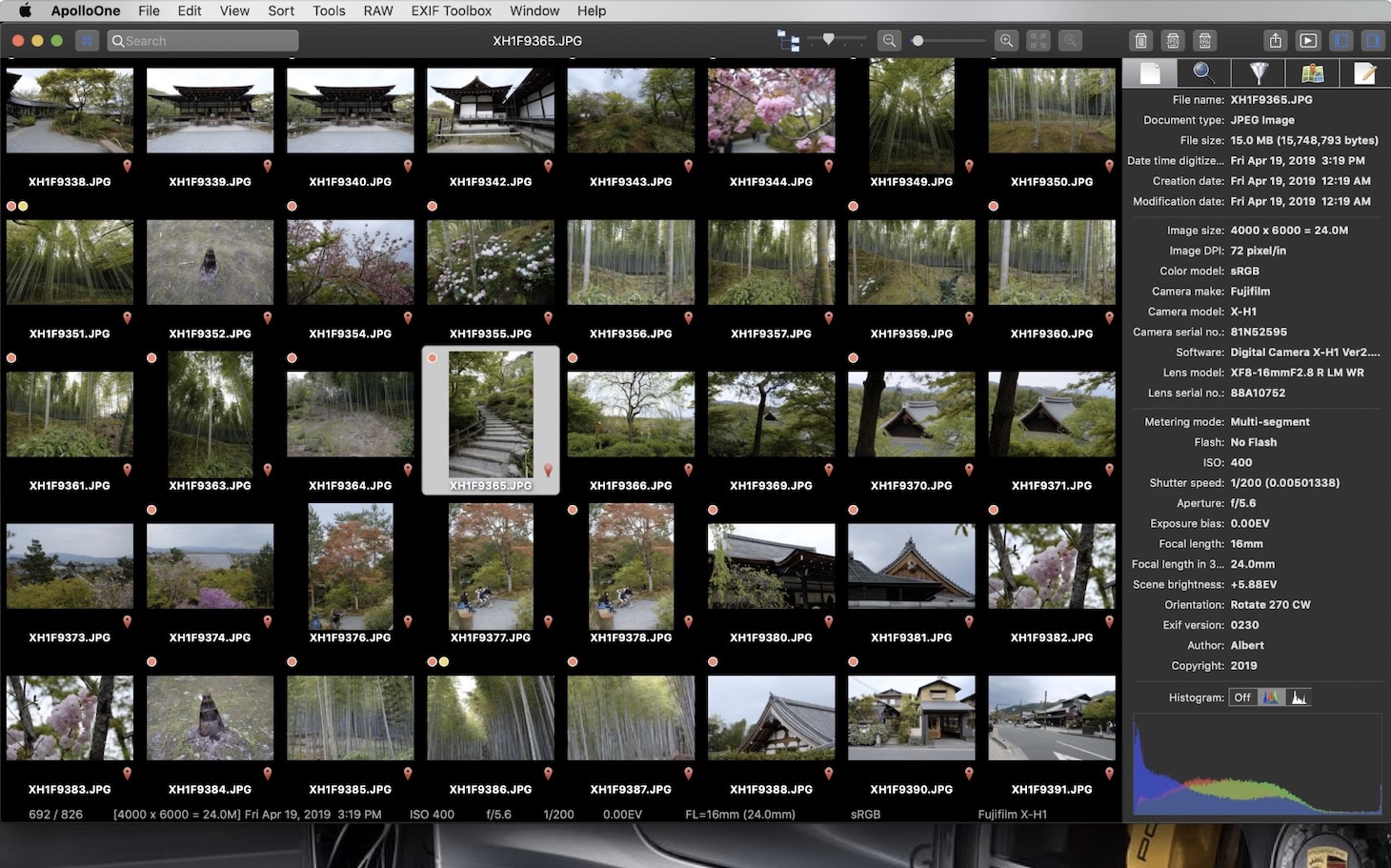Image resolution: width=1391 pixels, height=868 pixels.
Task: Select the white luminance histogram mode
Action: tap(1299, 697)
